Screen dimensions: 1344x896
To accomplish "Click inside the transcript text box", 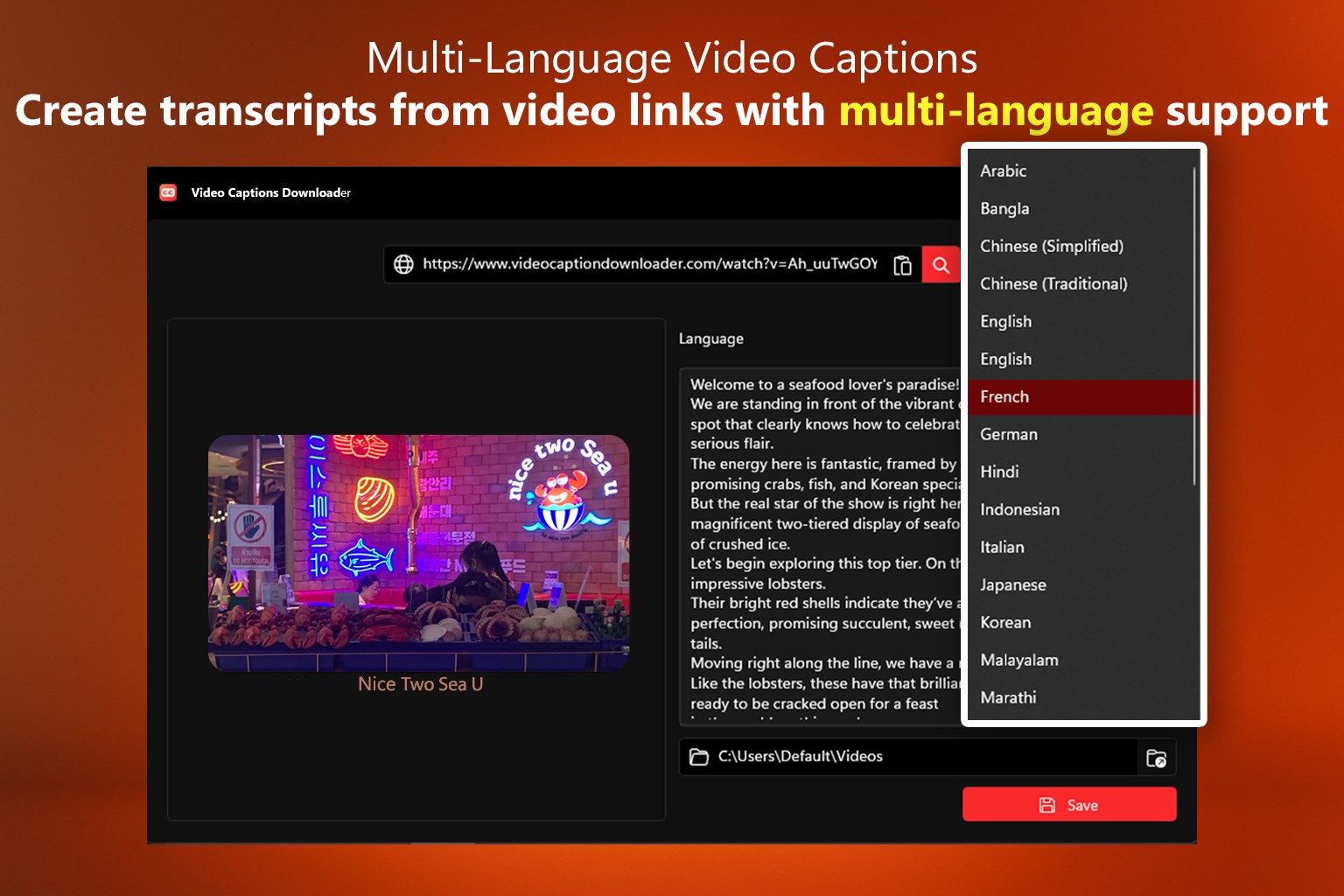I will pos(821,546).
